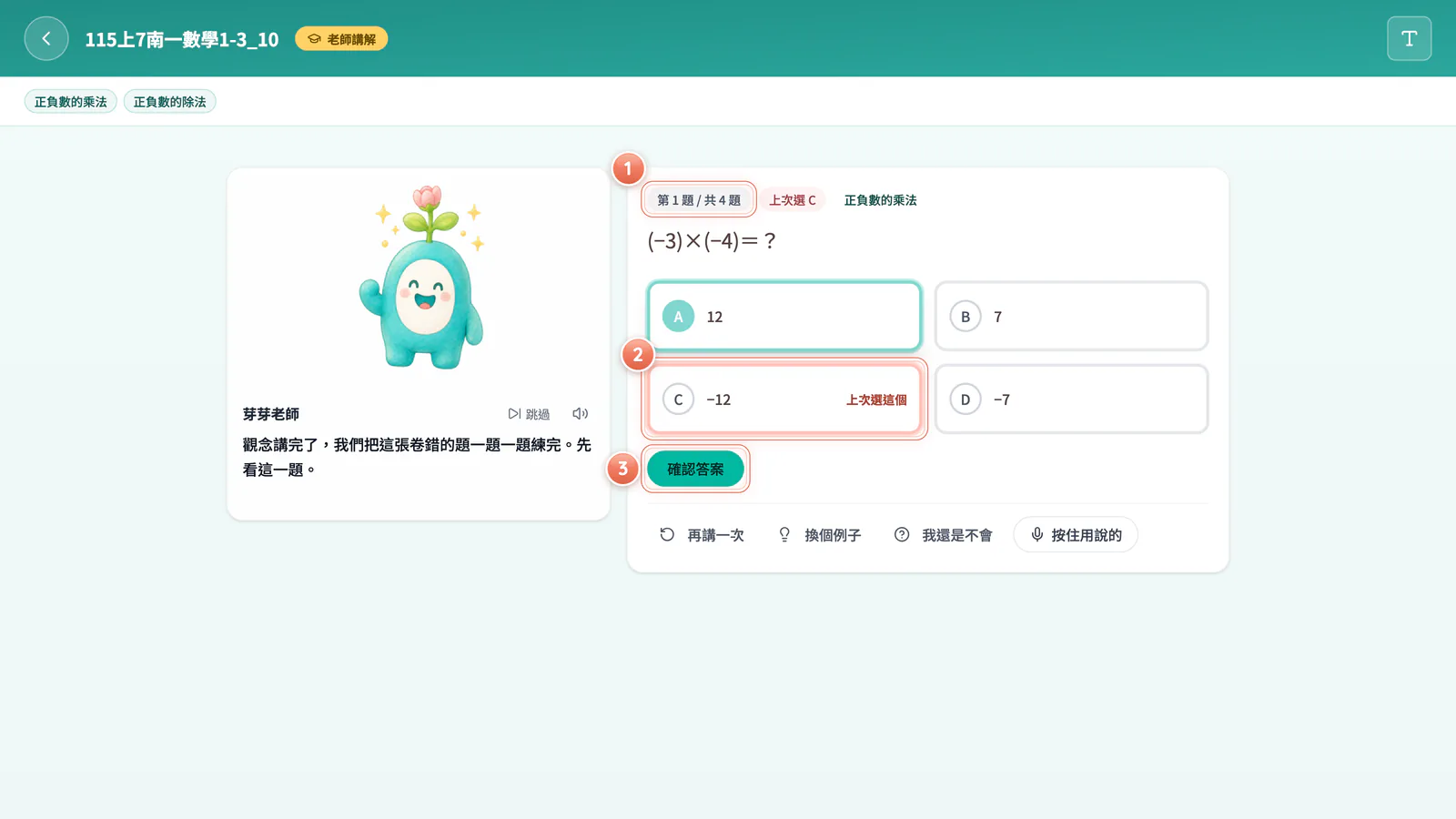Viewport: 1456px width, 819px height.
Task: Click the sprout teacher mascot image
Action: click(424, 278)
